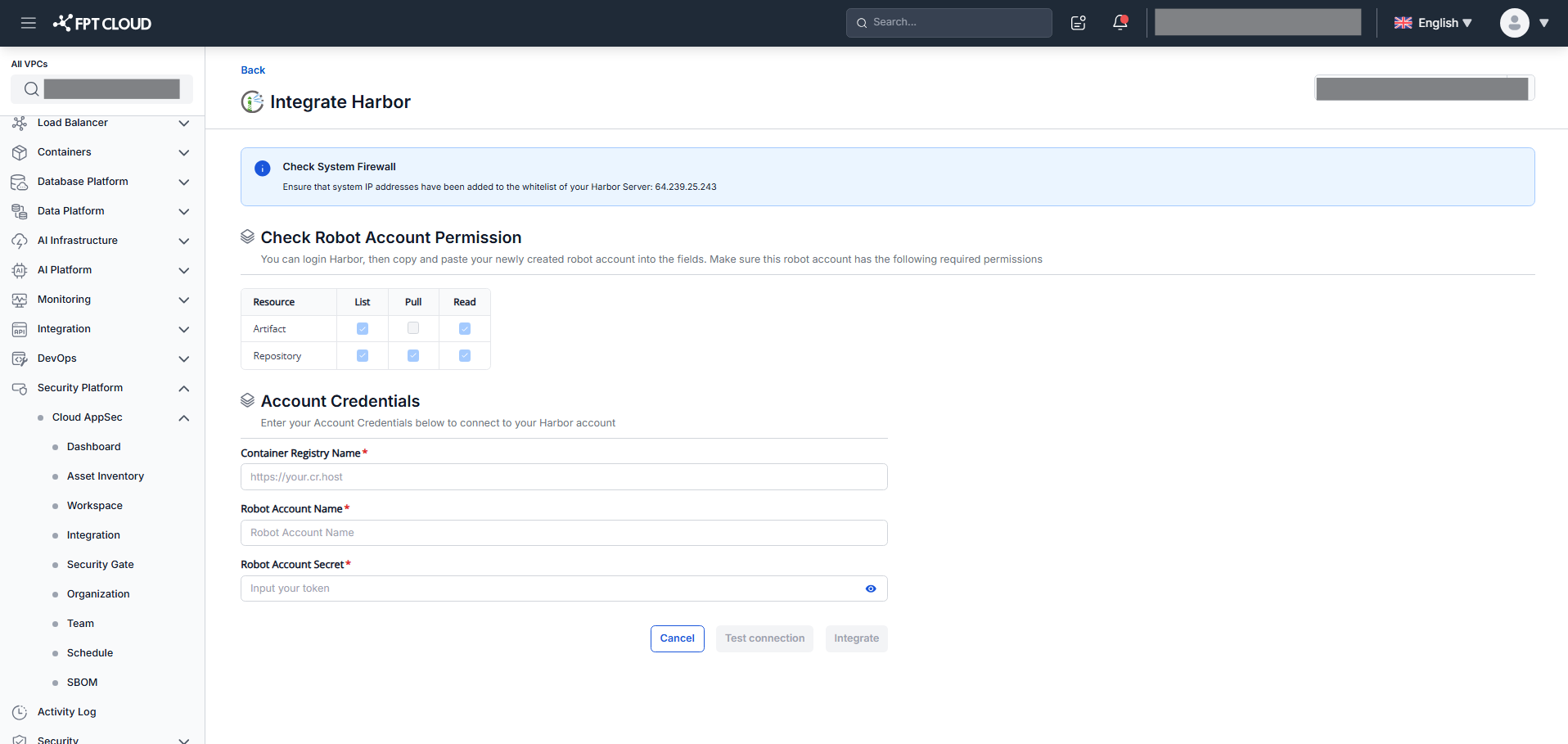Expand the AI Platform chevron
The height and width of the screenshot is (744, 1568).
point(184,270)
